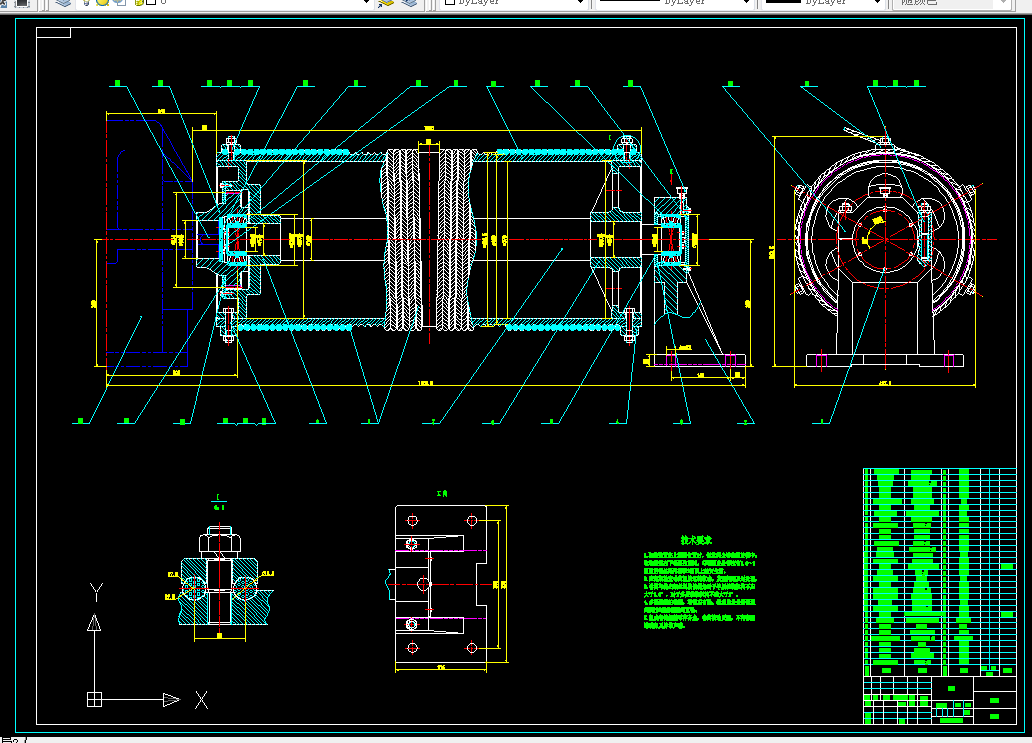
Task: Click the green technical requirements paragraph
Action: point(700,590)
